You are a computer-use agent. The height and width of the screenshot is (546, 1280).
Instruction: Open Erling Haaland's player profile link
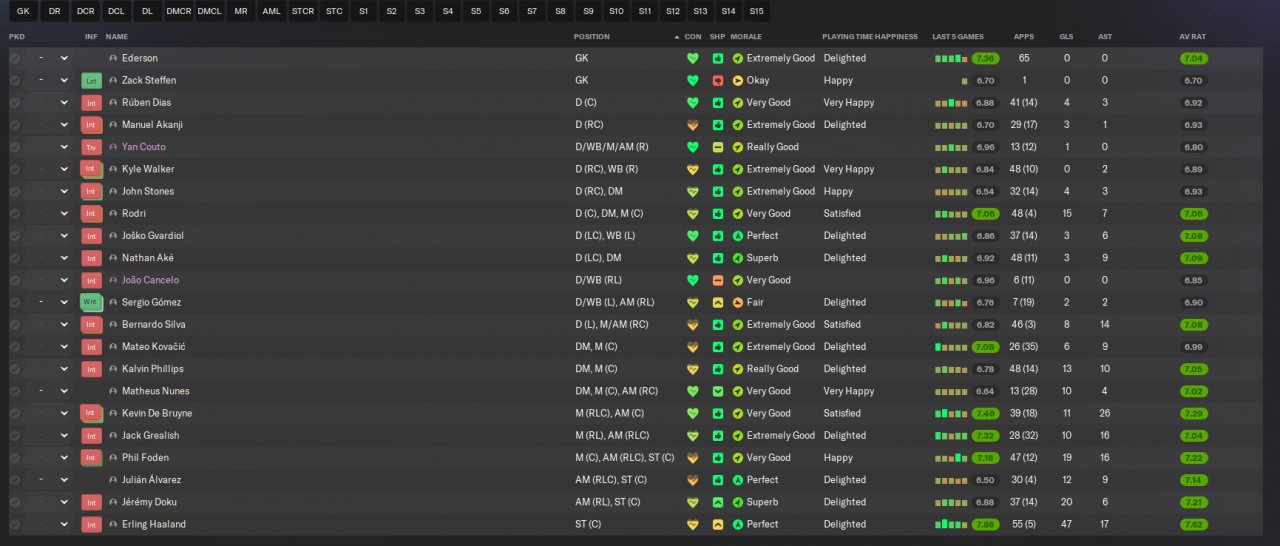pyautogui.click(x=154, y=524)
